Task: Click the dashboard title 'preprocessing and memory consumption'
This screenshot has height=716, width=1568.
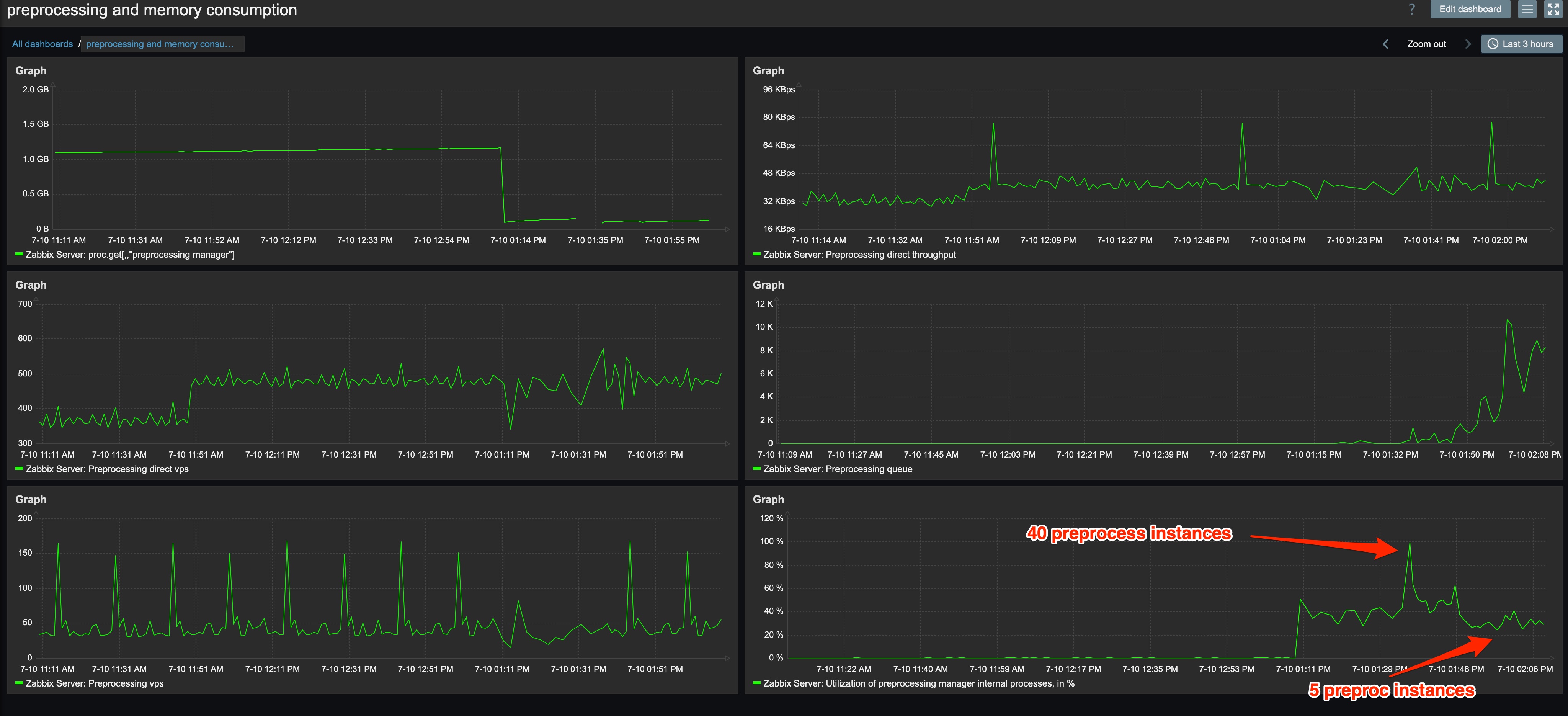Action: point(152,10)
